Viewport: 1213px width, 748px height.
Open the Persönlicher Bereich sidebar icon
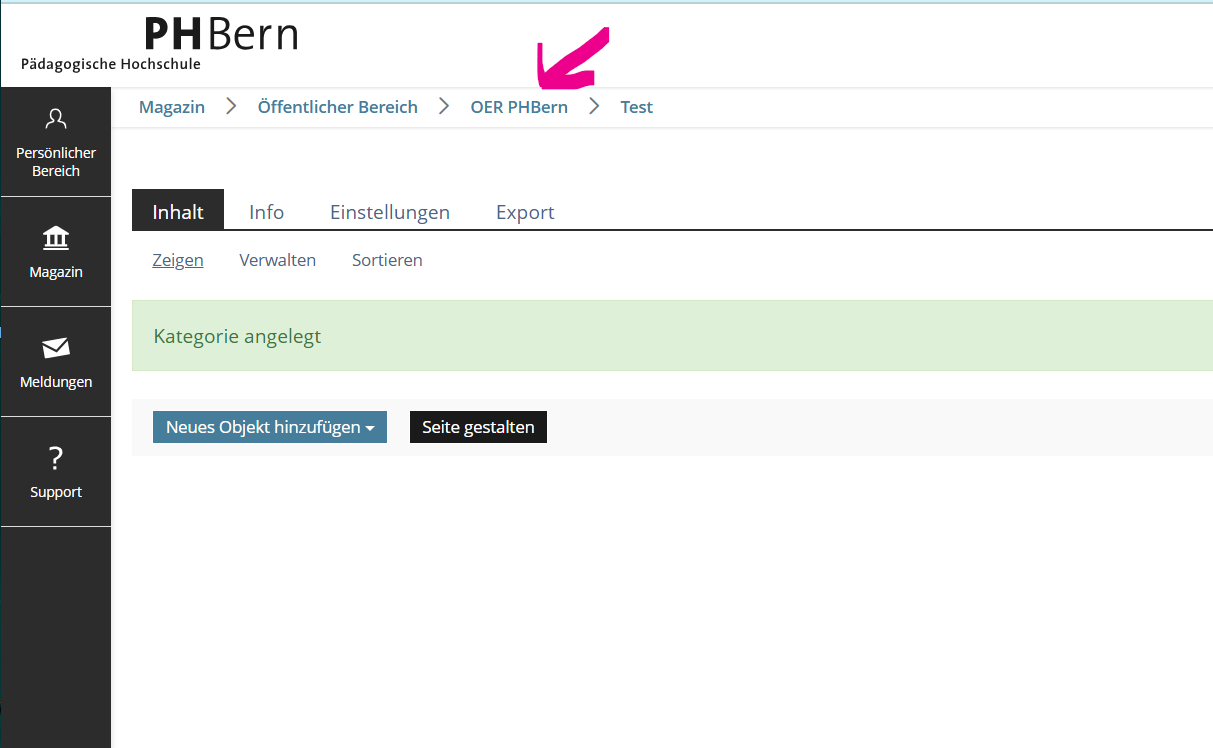click(55, 140)
